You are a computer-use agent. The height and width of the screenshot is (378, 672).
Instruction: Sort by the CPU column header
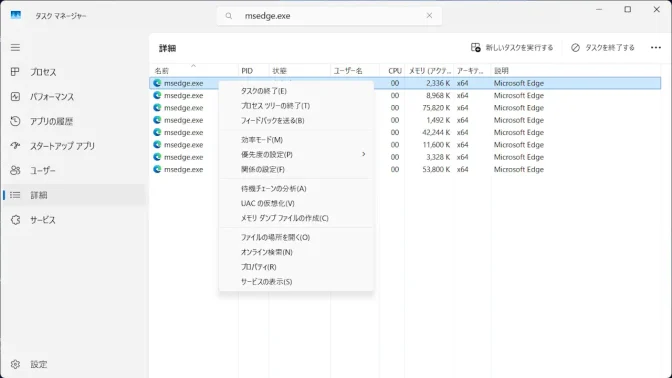tap(392, 71)
